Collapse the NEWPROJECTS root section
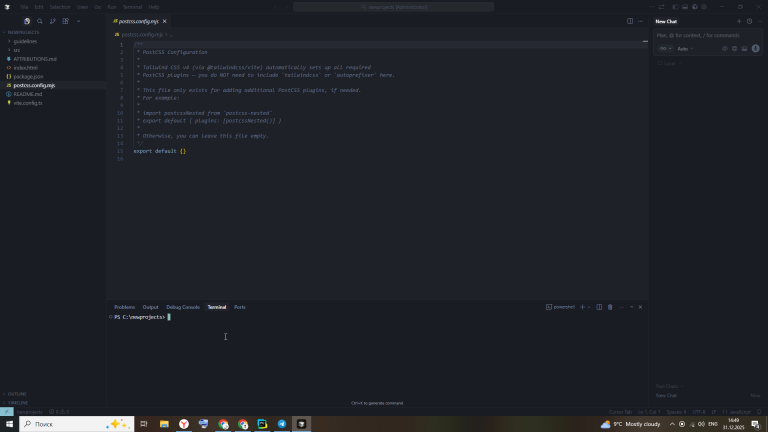Image resolution: width=768 pixels, height=432 pixels. pyautogui.click(x=53, y=32)
